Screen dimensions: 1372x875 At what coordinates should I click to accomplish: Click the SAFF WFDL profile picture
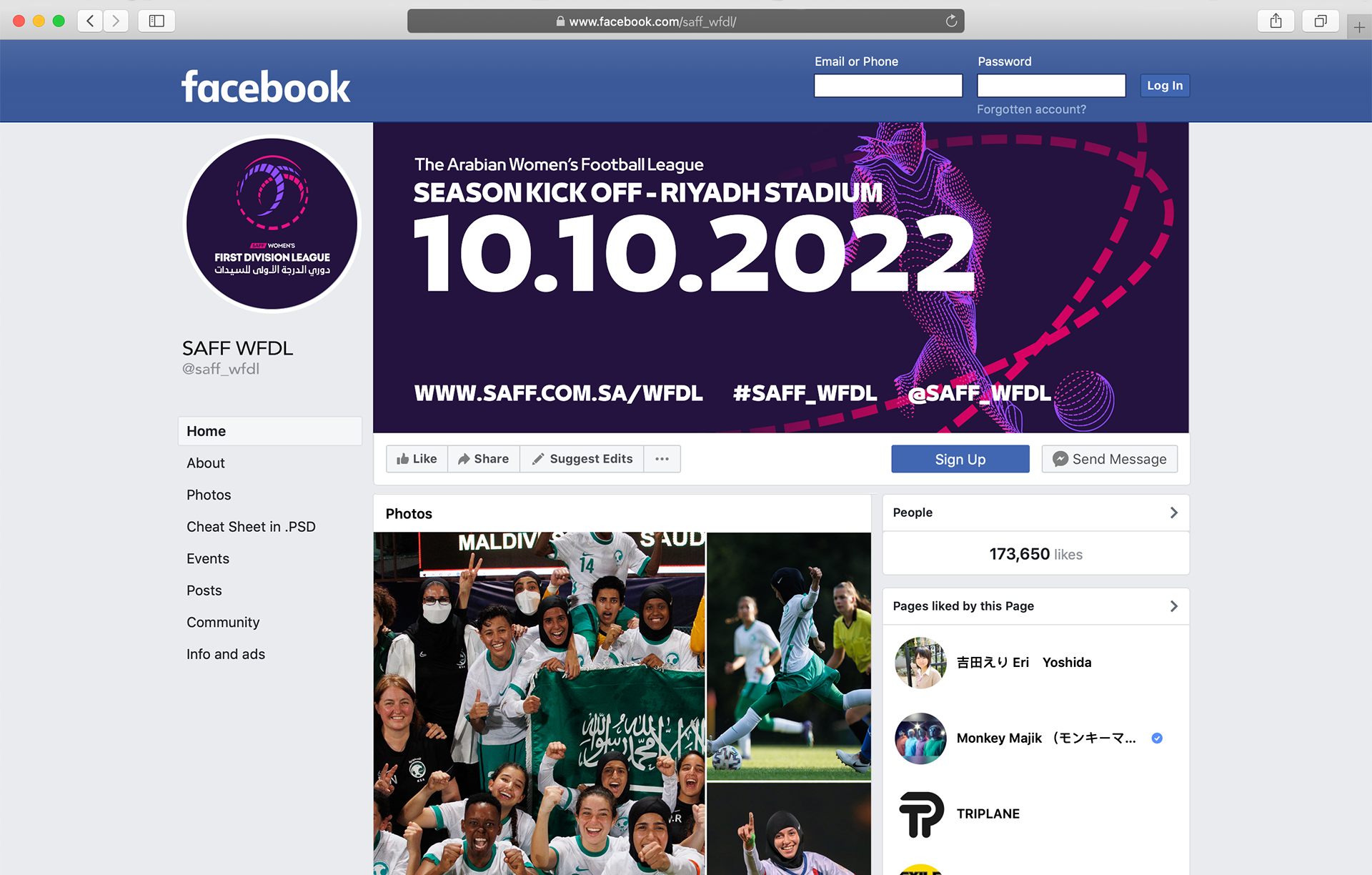[x=272, y=224]
